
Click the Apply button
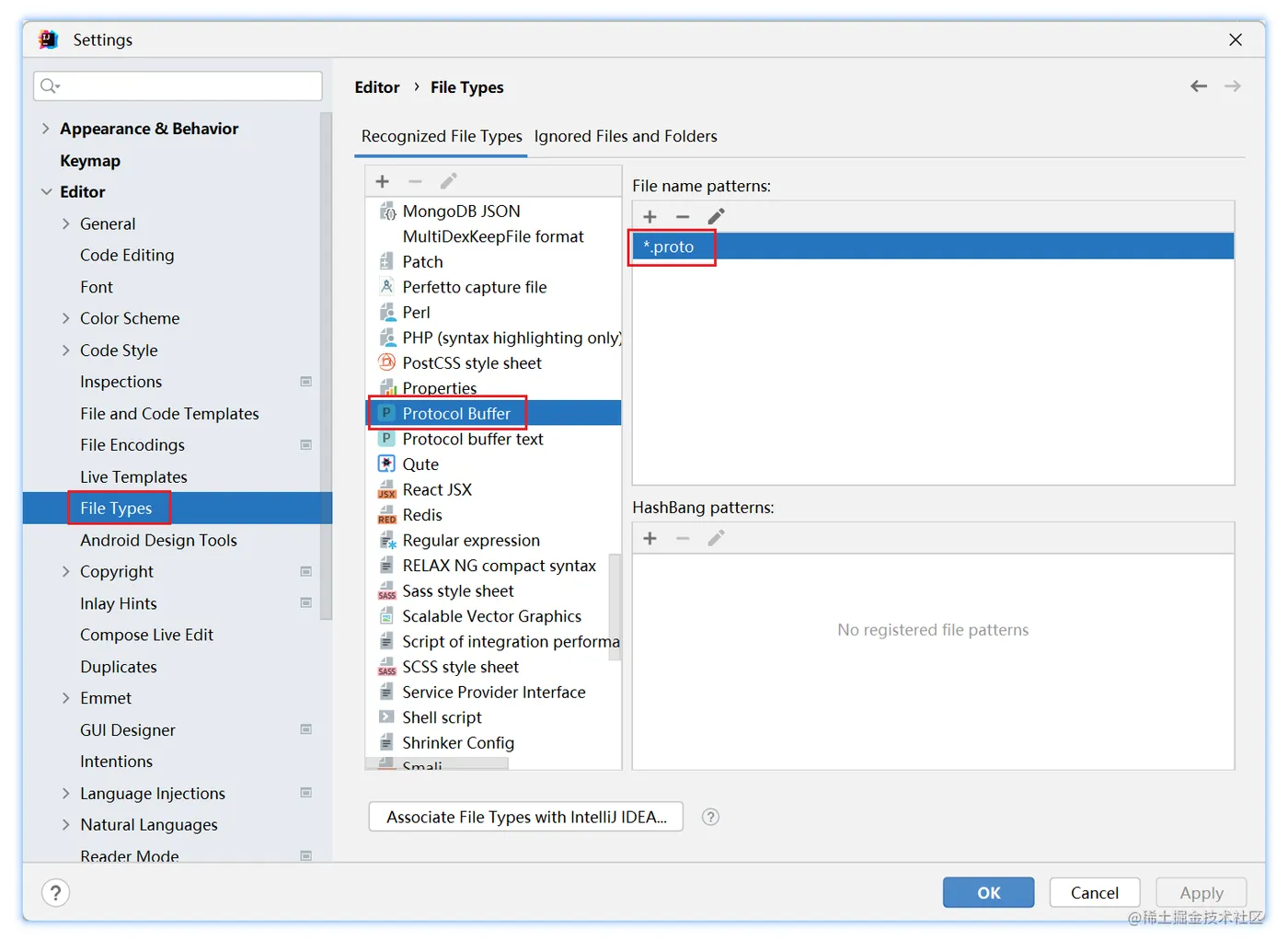coord(1201,892)
